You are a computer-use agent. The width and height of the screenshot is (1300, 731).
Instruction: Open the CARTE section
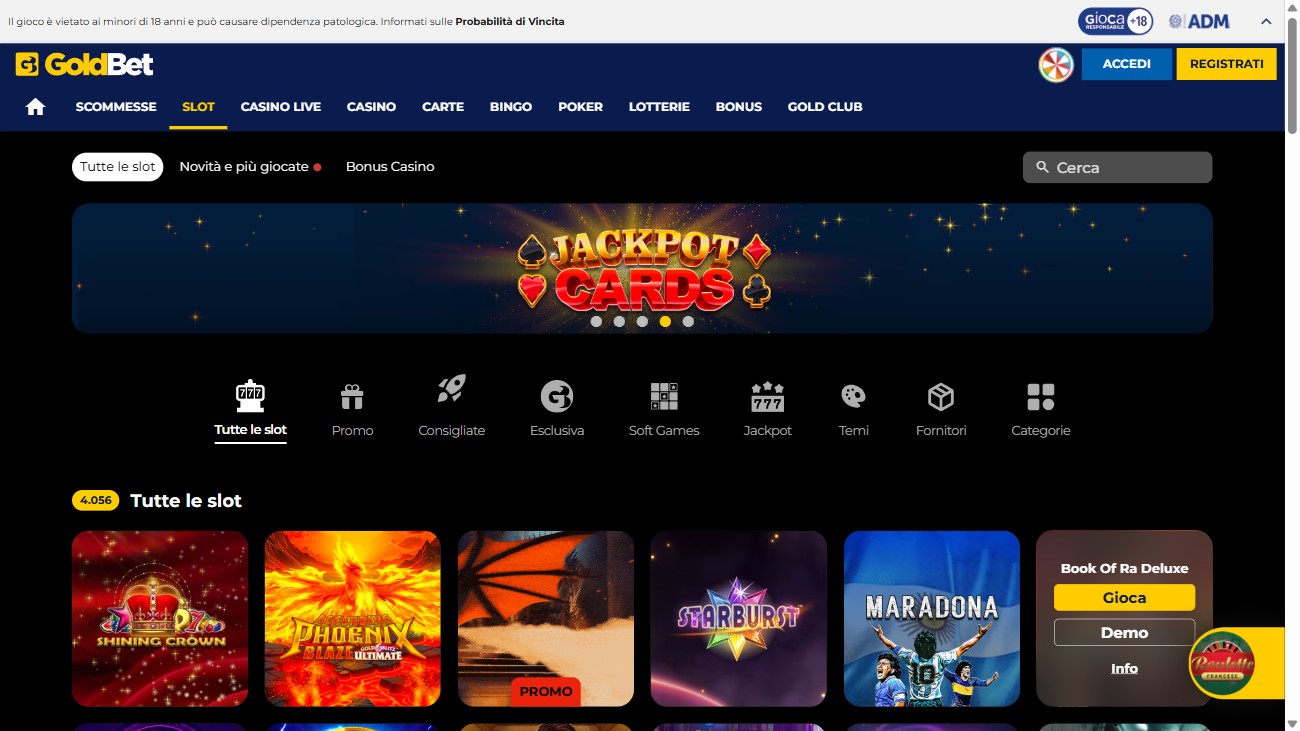click(443, 107)
